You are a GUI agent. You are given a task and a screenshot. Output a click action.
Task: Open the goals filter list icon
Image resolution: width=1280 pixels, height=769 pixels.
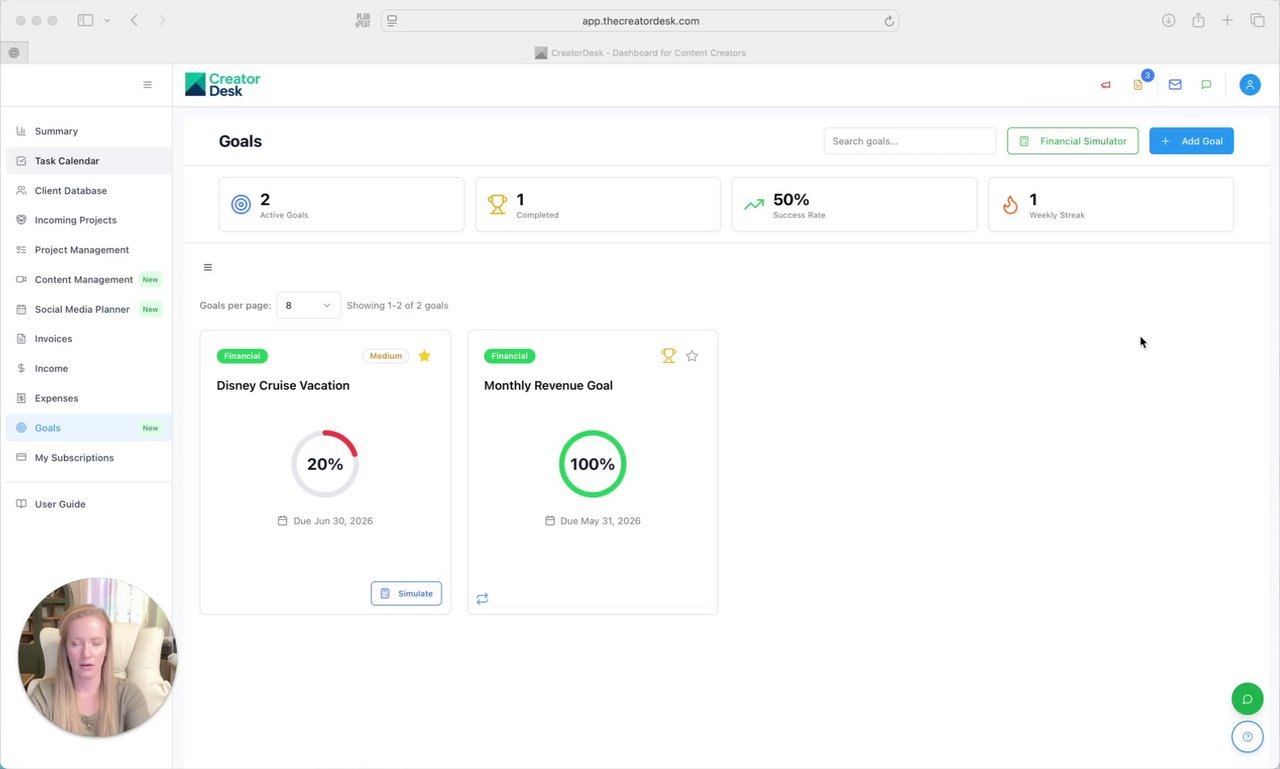coord(208,267)
